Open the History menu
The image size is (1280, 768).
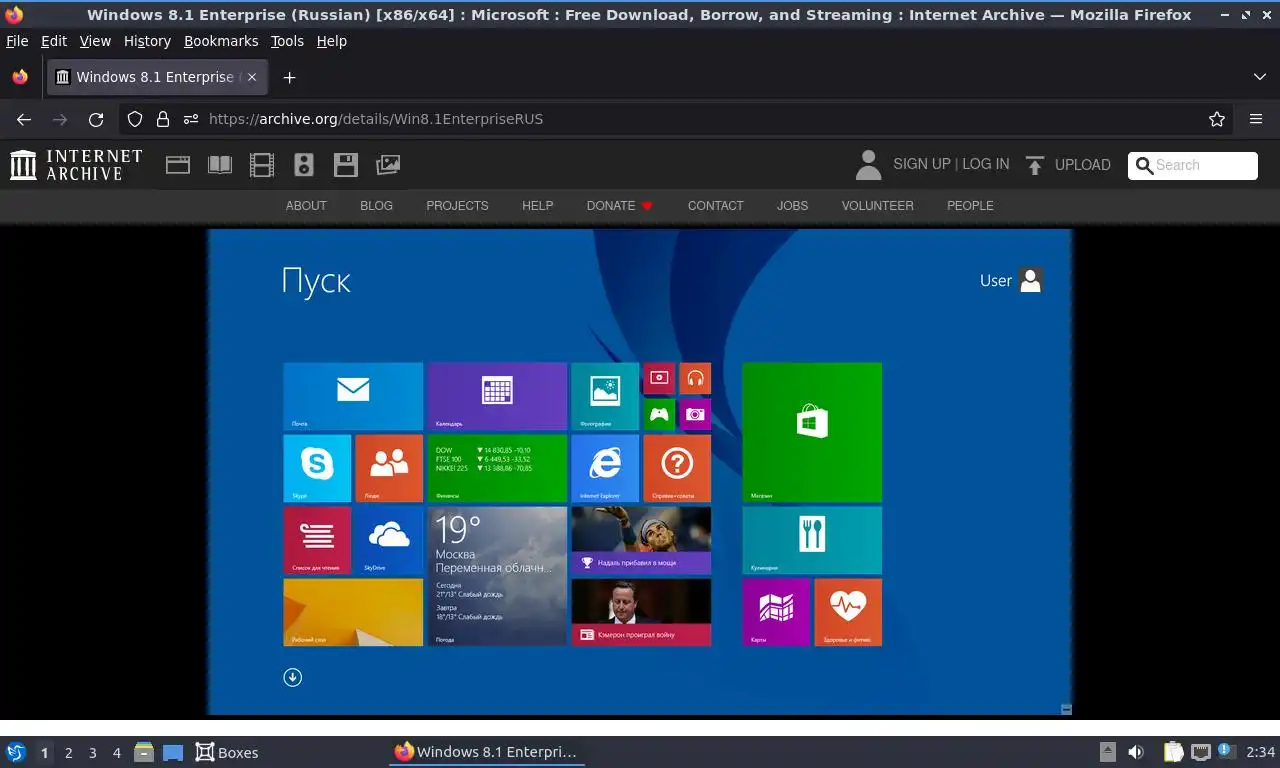pyautogui.click(x=147, y=41)
